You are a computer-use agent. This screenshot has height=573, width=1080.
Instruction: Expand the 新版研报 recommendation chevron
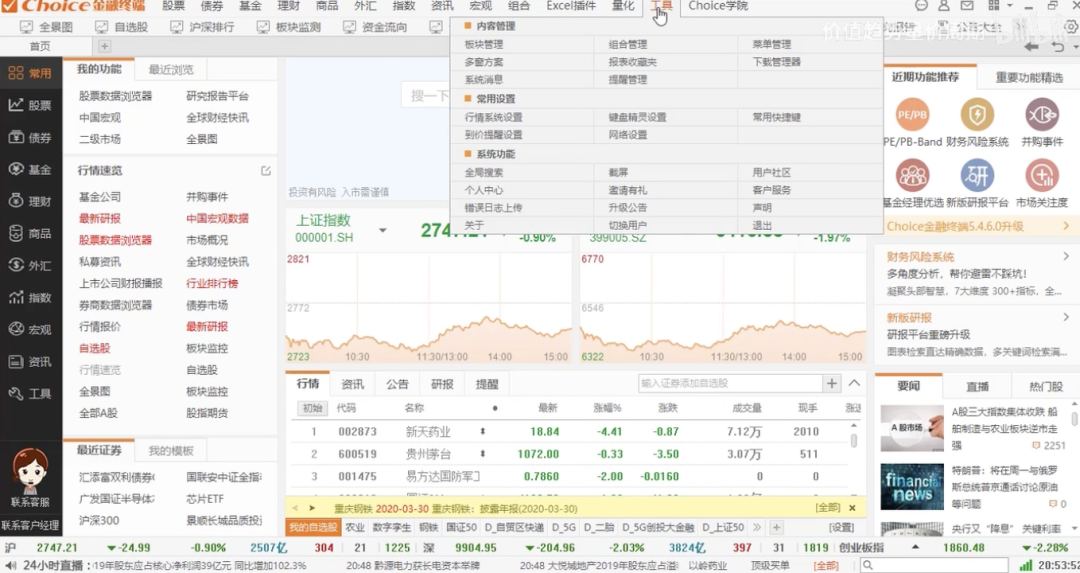[x=1066, y=317]
